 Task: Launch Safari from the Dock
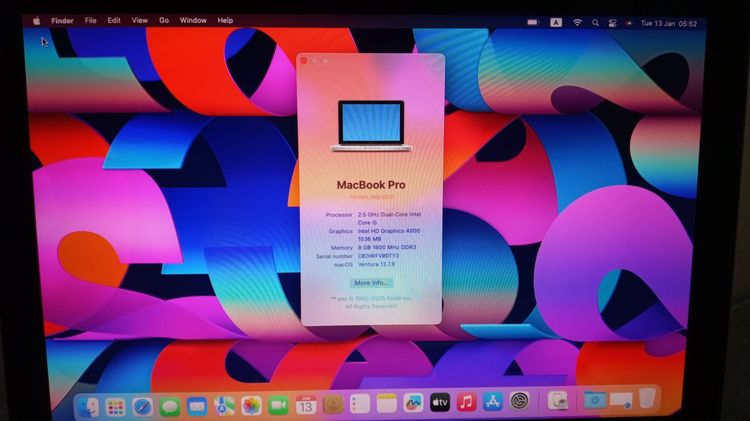click(143, 407)
